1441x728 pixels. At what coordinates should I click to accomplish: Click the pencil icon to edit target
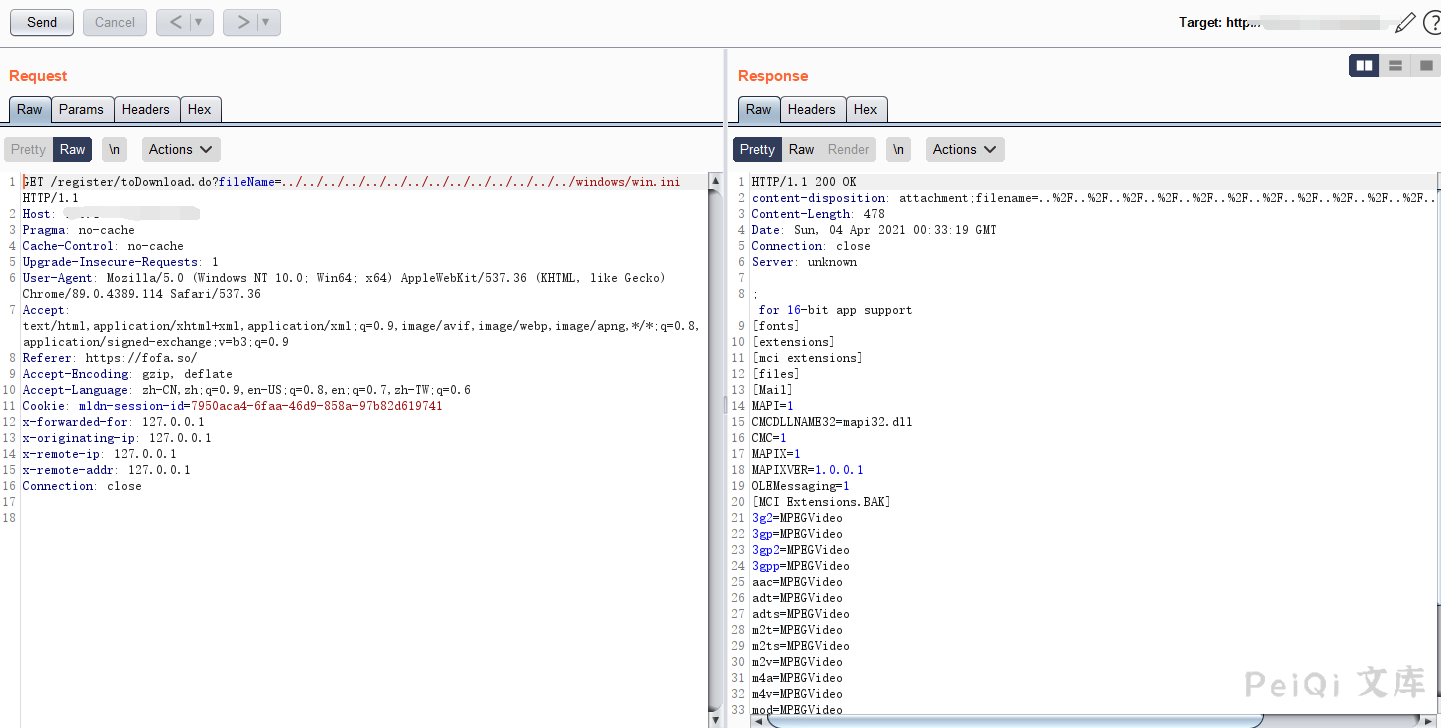(1404, 23)
